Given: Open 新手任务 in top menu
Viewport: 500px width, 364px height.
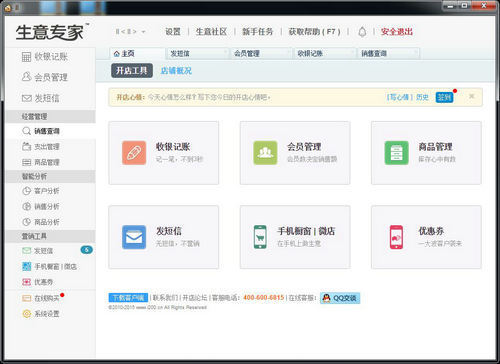Looking at the screenshot, I should 258,32.
